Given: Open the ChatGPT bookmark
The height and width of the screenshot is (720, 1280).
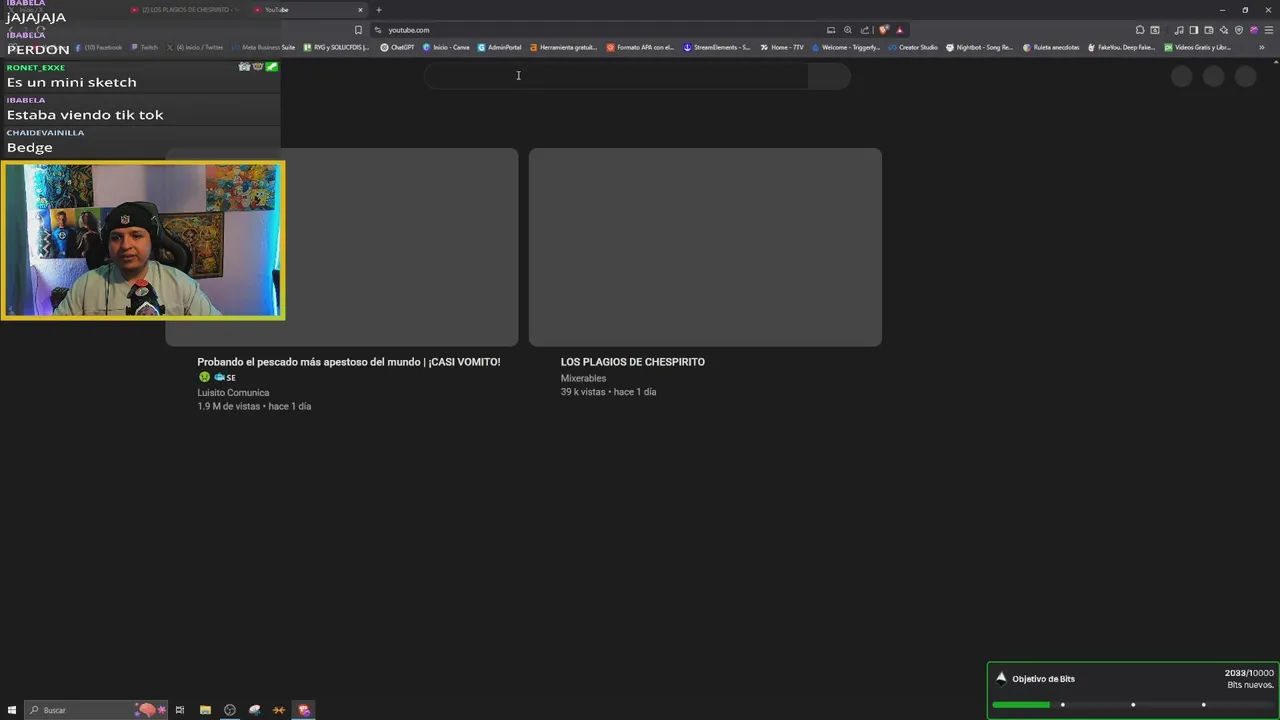Looking at the screenshot, I should coord(397,47).
